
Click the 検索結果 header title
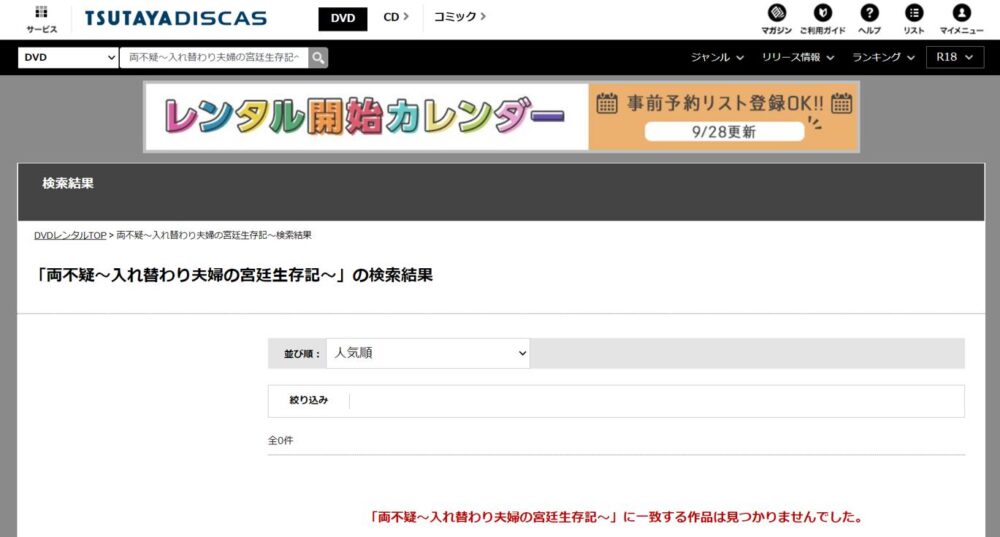point(68,184)
